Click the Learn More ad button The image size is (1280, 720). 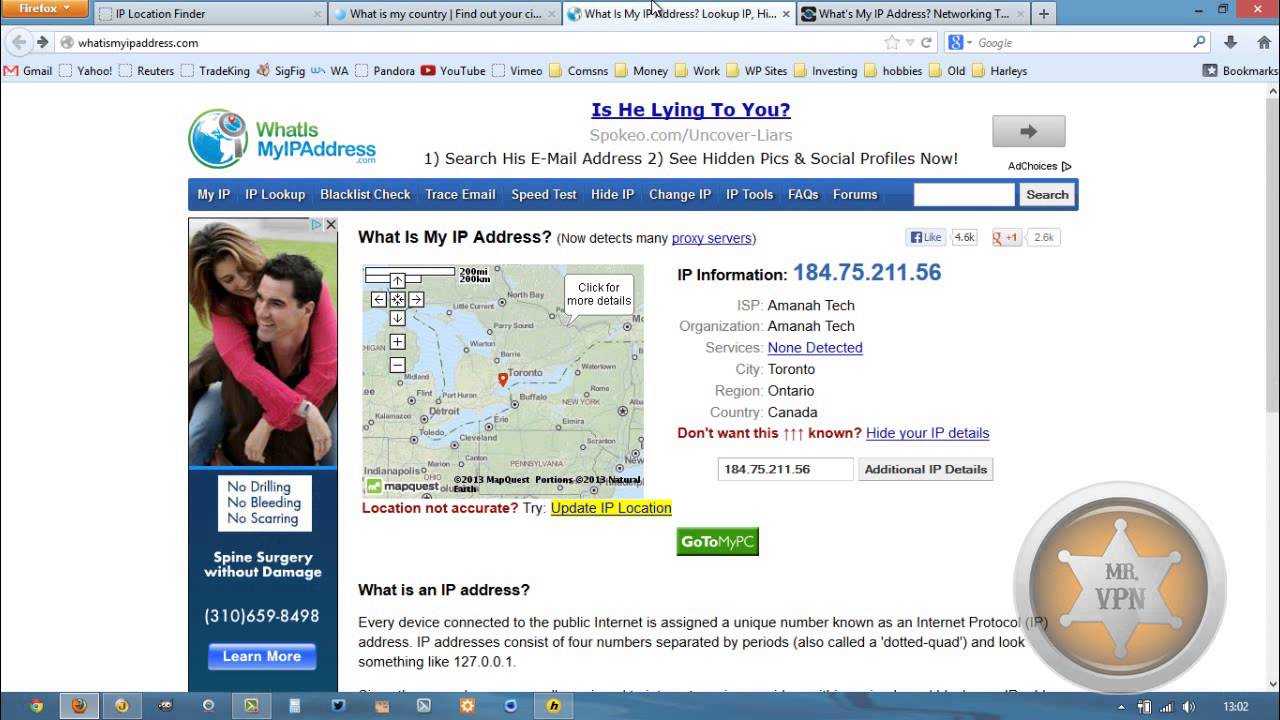pyautogui.click(x=262, y=656)
